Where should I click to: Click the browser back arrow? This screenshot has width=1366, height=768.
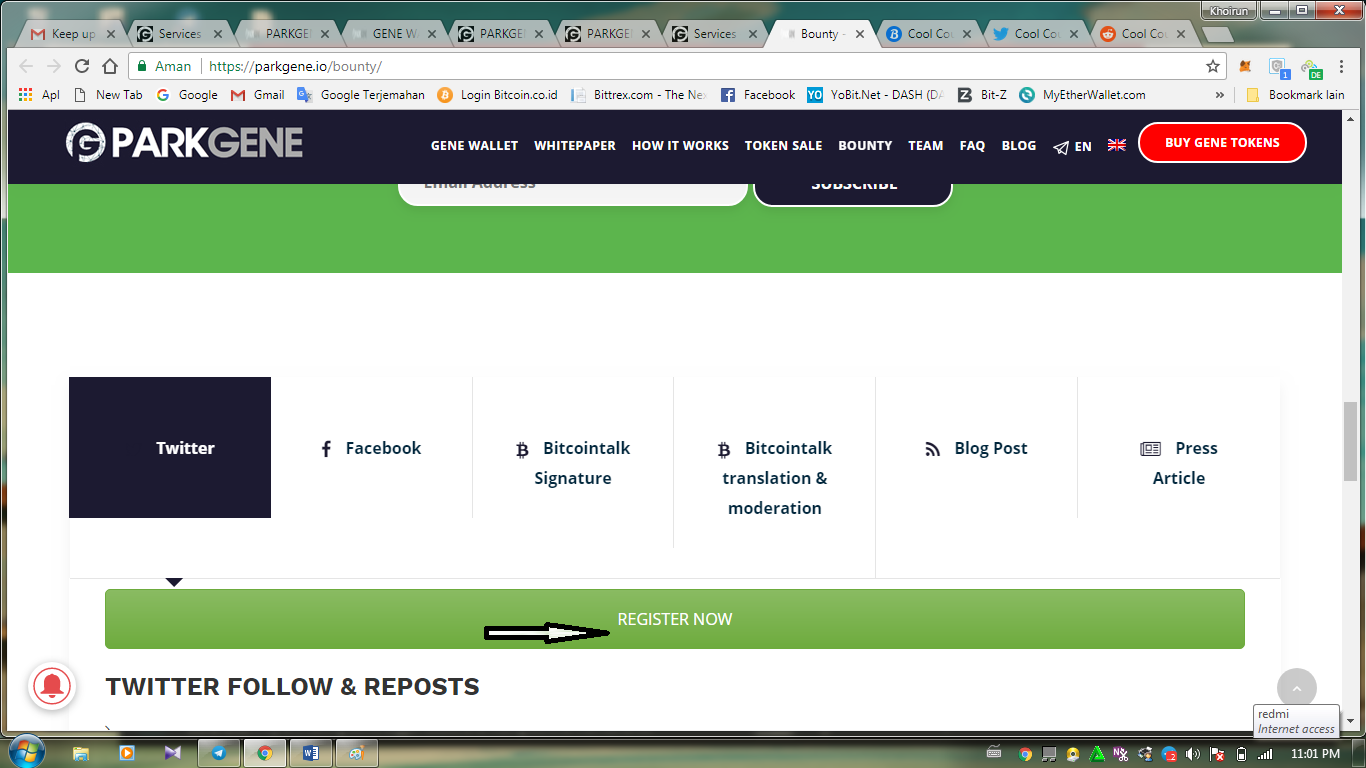(x=26, y=67)
